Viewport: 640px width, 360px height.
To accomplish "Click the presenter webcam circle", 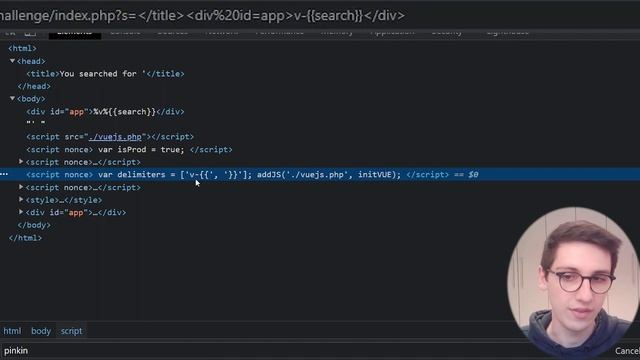I will [x=573, y=282].
